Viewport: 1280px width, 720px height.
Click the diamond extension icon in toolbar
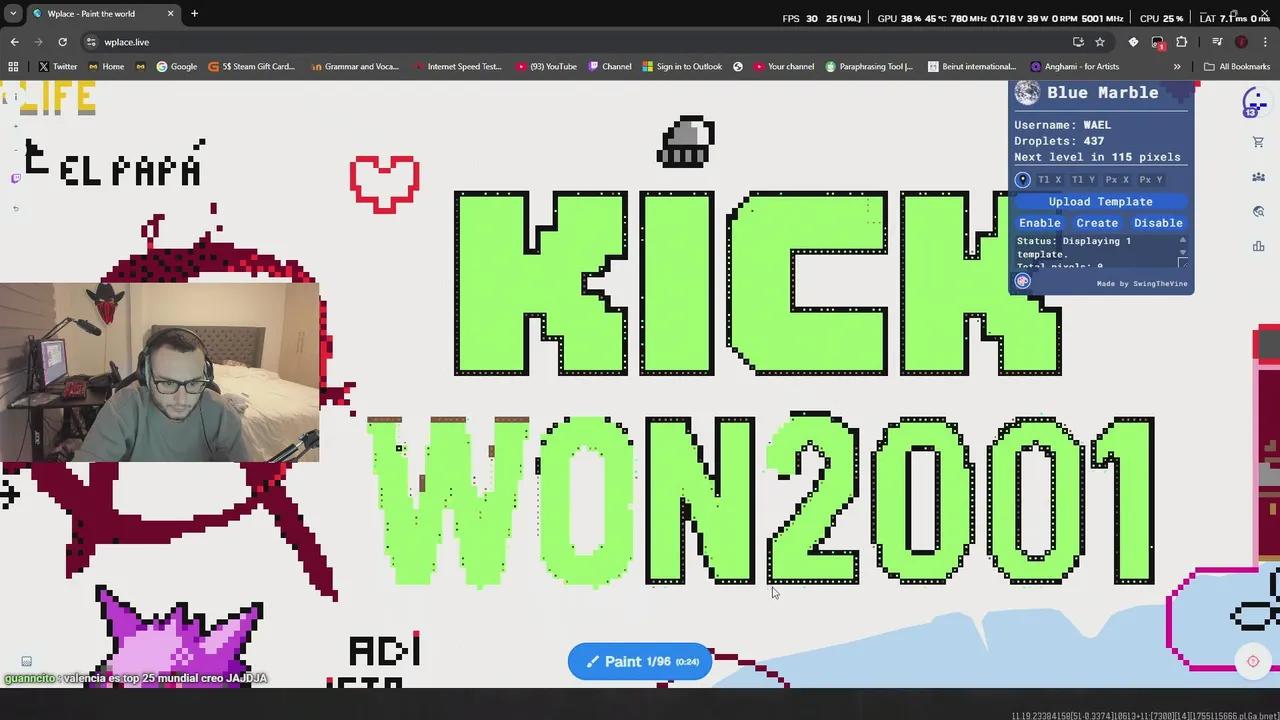point(1133,42)
